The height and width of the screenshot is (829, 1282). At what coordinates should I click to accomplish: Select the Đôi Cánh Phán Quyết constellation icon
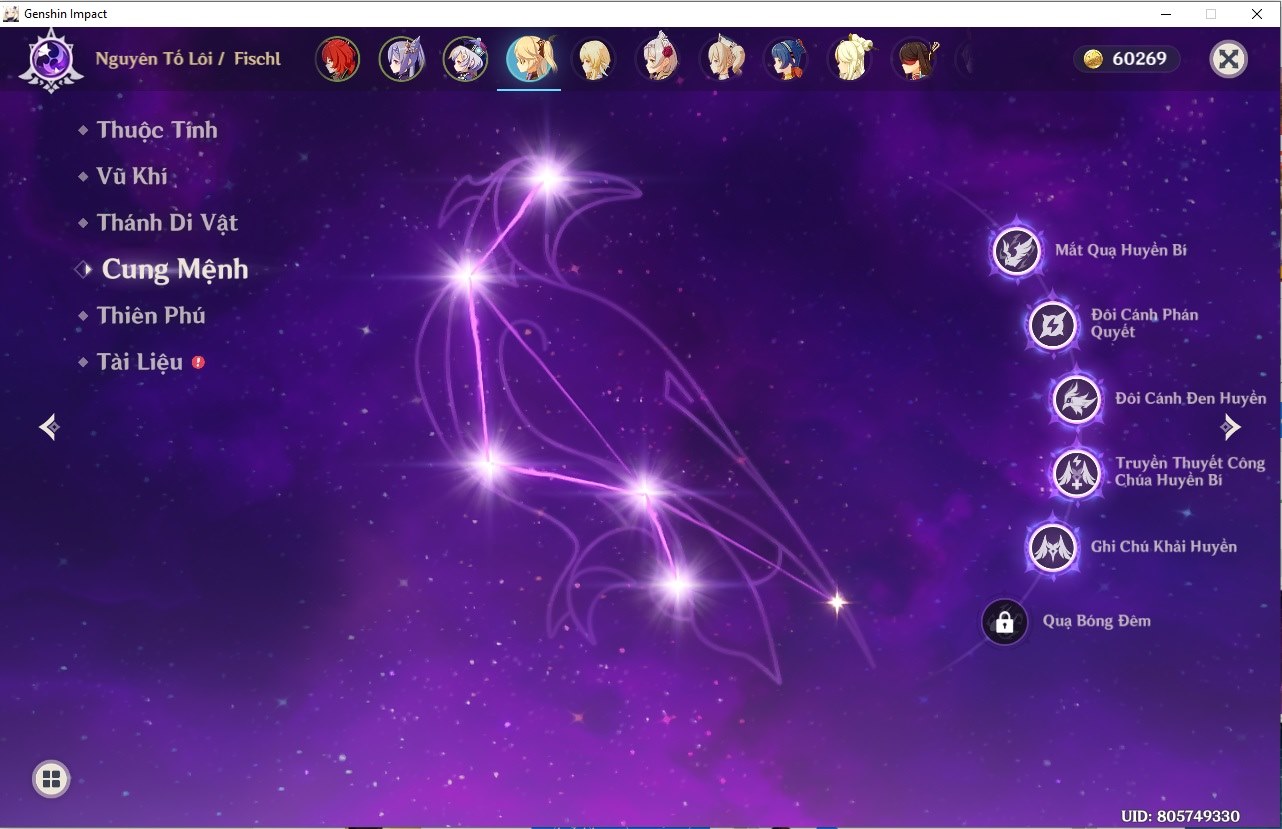pyautogui.click(x=1053, y=324)
